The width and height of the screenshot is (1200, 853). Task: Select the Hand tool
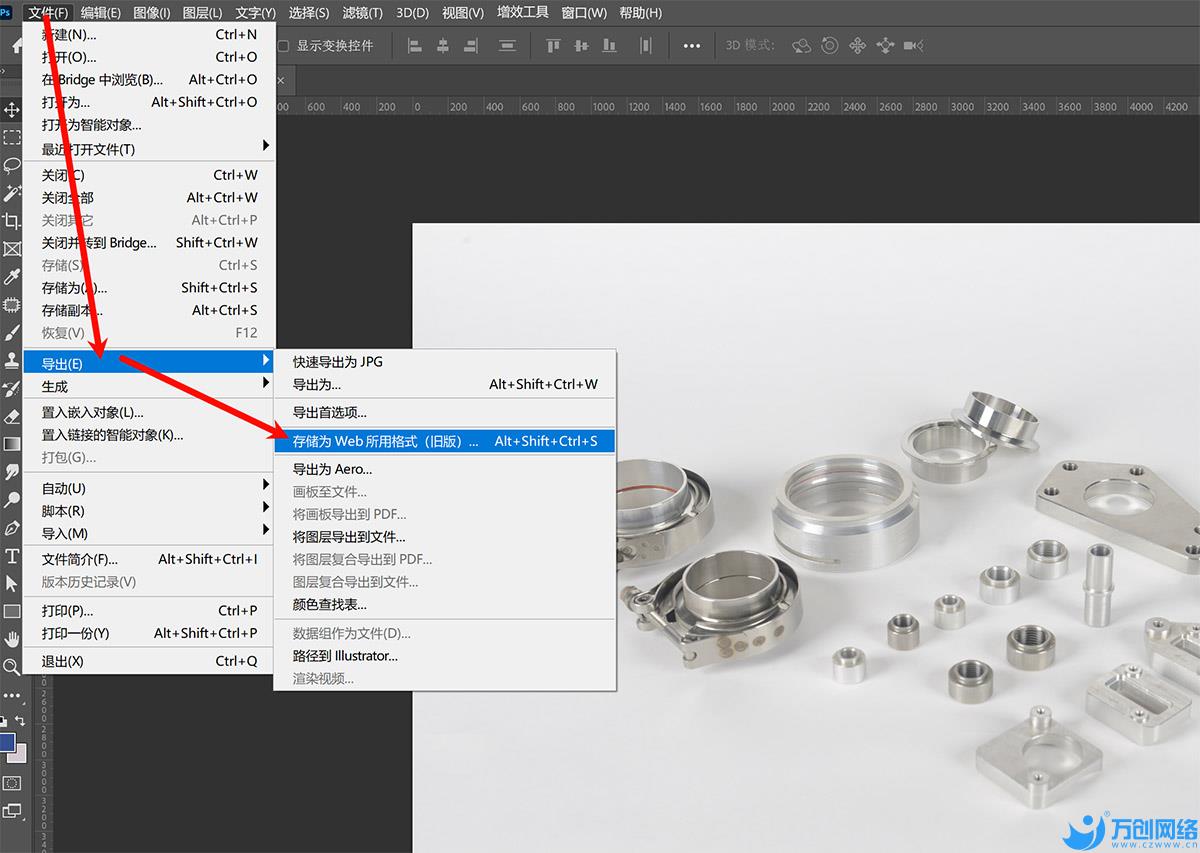[12, 638]
